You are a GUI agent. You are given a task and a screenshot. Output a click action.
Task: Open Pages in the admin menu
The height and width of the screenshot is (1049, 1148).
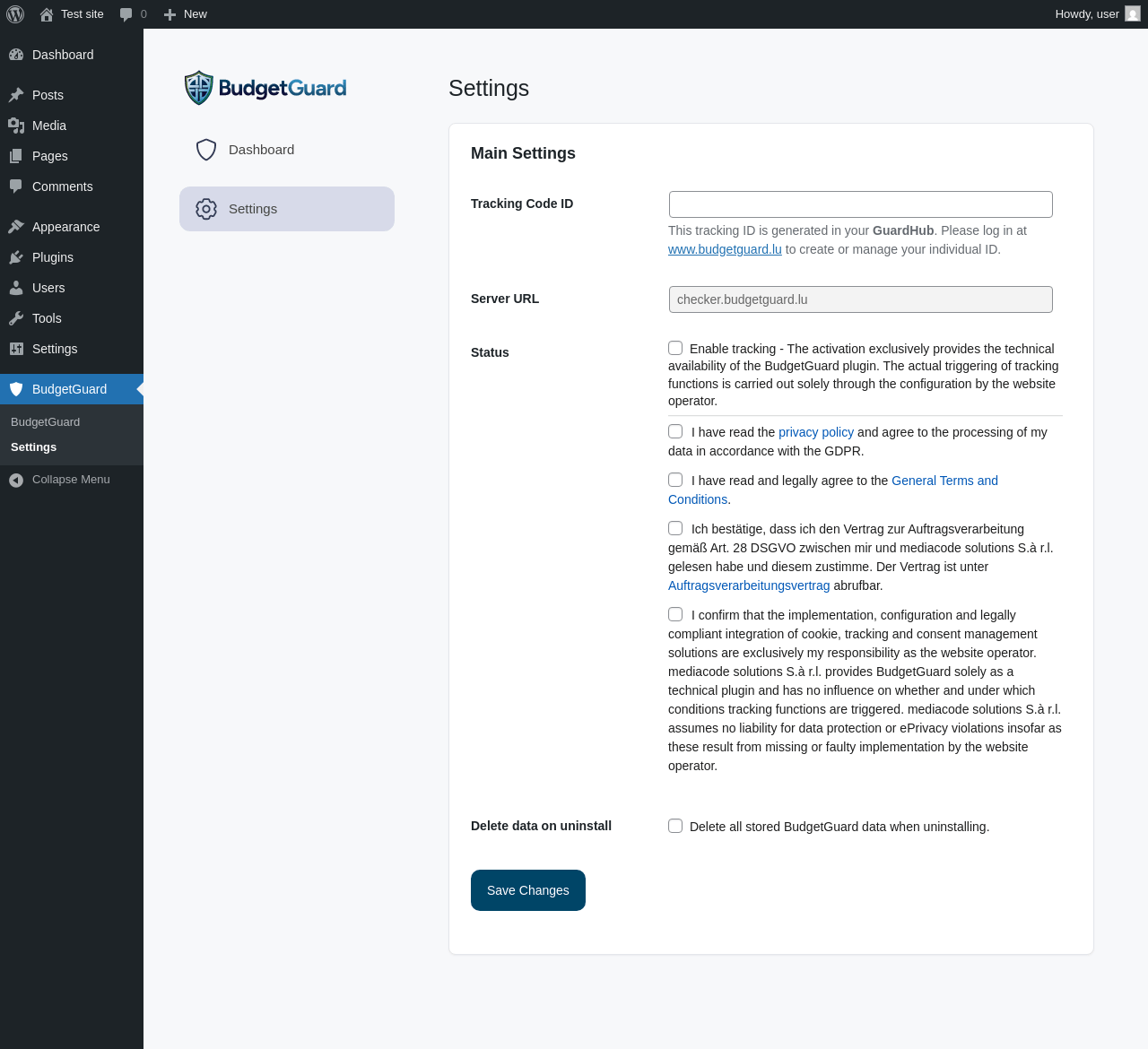click(72, 156)
